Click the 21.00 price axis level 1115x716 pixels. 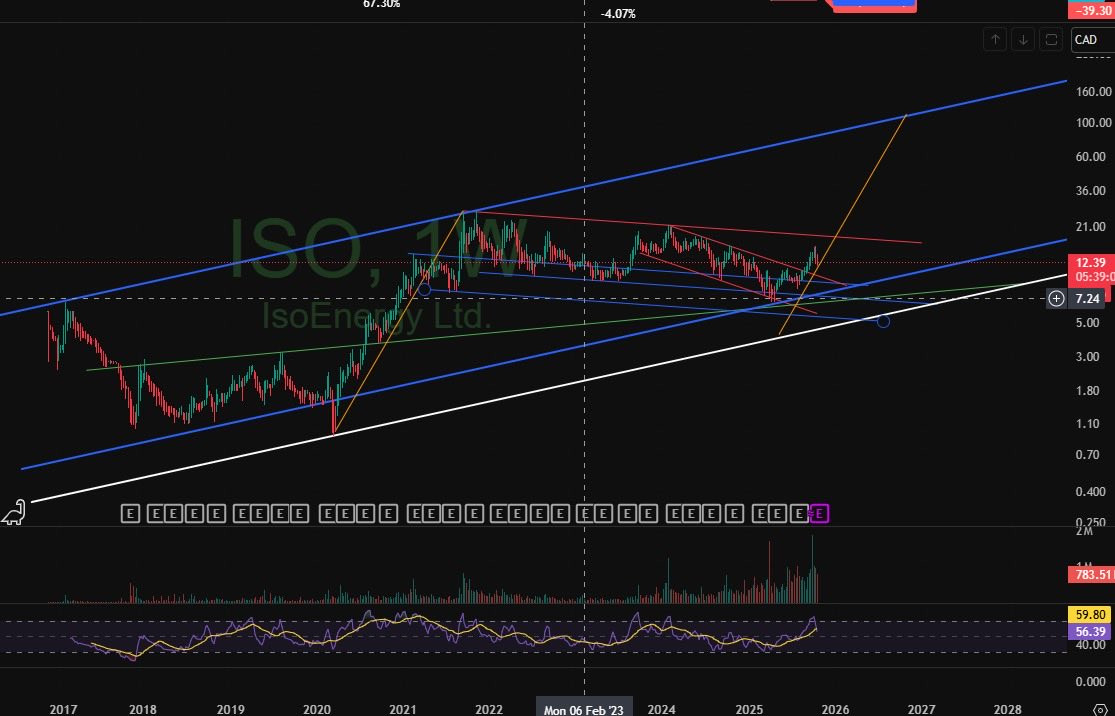[x=1091, y=227]
